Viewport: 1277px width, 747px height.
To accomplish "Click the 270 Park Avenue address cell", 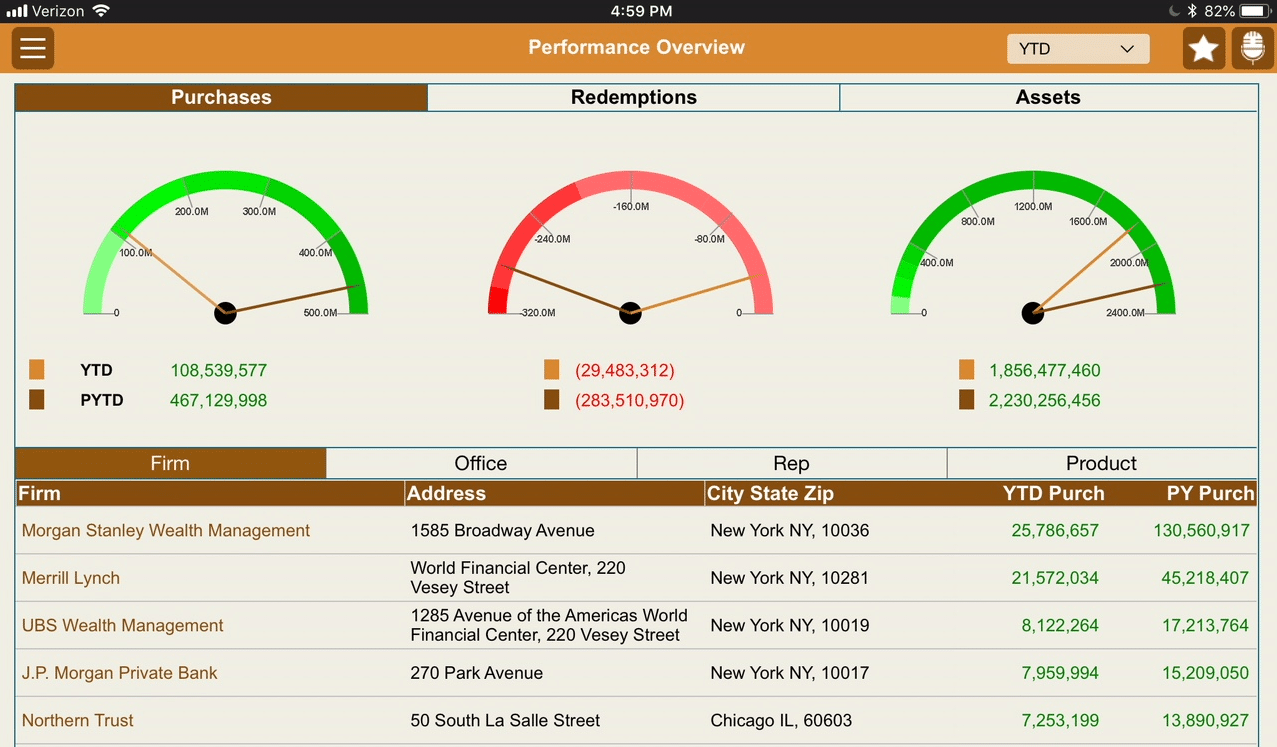I will 476,673.
